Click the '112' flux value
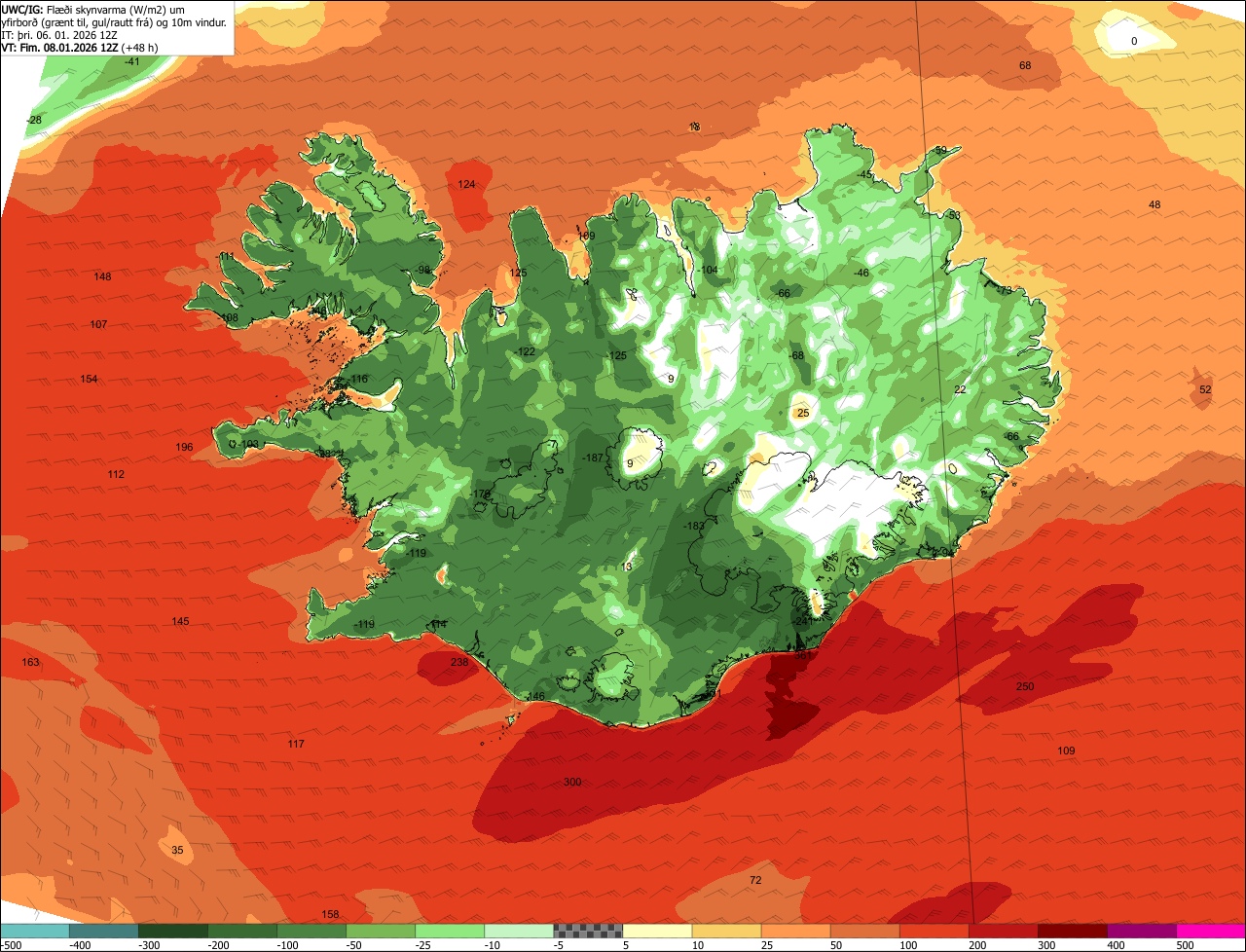Image resolution: width=1246 pixels, height=952 pixels. tap(116, 474)
